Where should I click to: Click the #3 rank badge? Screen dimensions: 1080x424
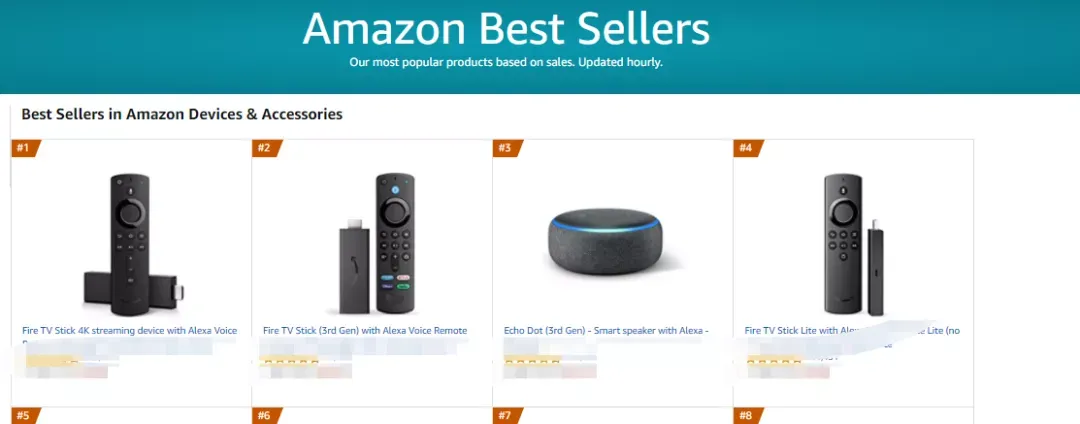tap(508, 148)
